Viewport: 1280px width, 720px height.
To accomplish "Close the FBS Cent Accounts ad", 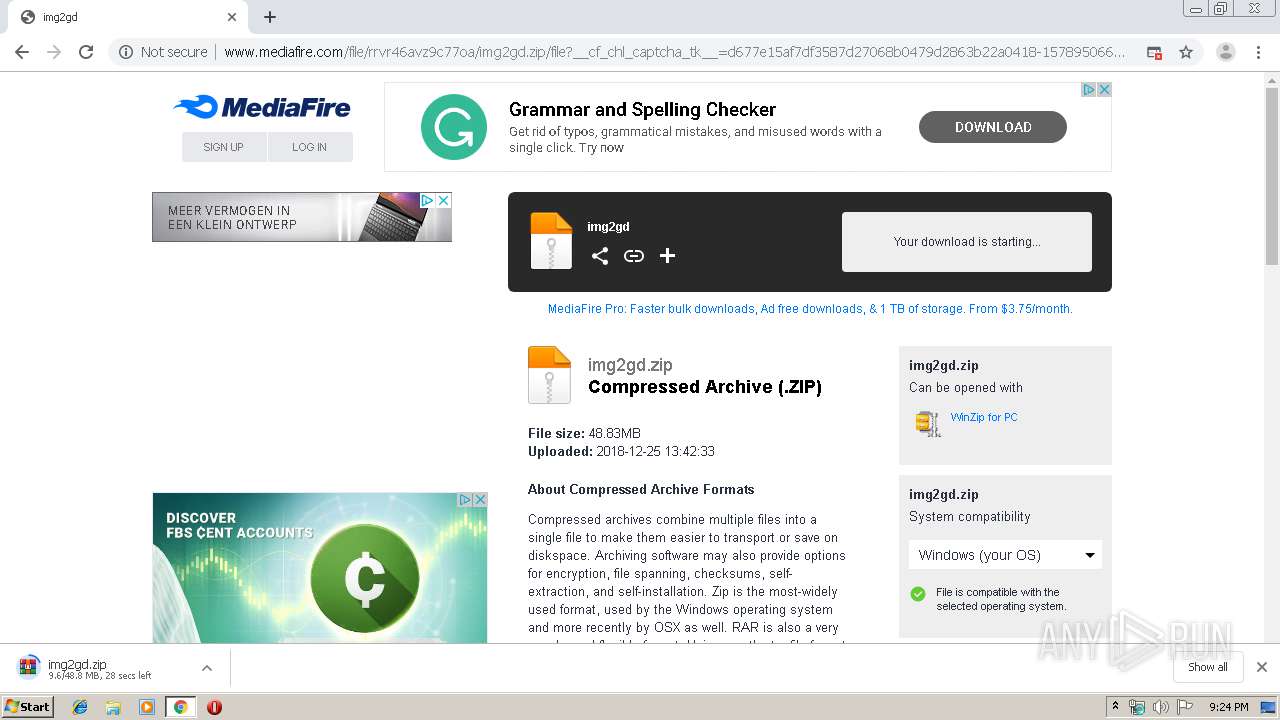I will [x=479, y=500].
